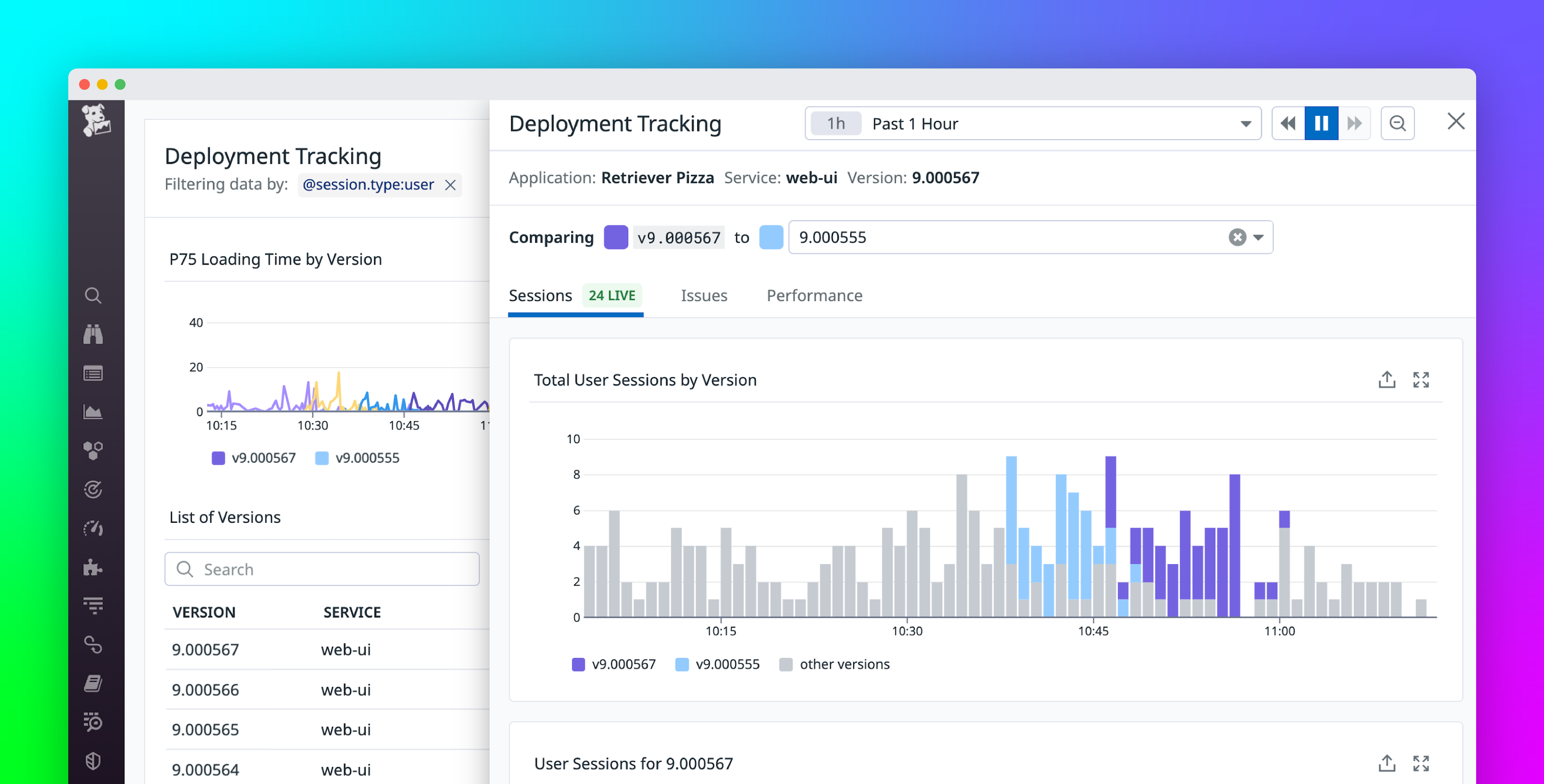Select the purple v9.000567 color swatch
The height and width of the screenshot is (784, 1544).
pyautogui.click(x=616, y=237)
